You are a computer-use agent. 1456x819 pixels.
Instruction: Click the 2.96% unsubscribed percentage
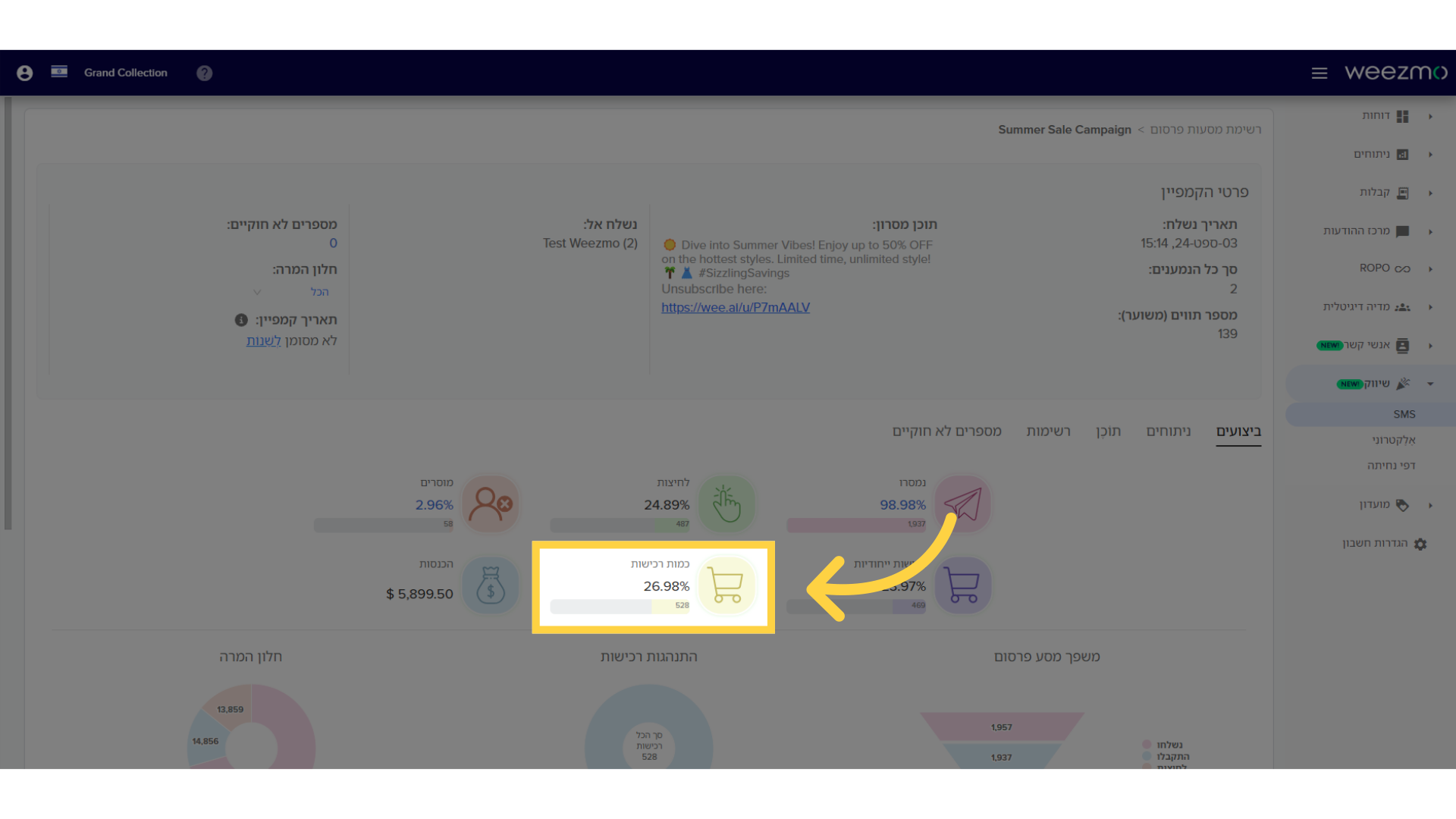coord(434,505)
